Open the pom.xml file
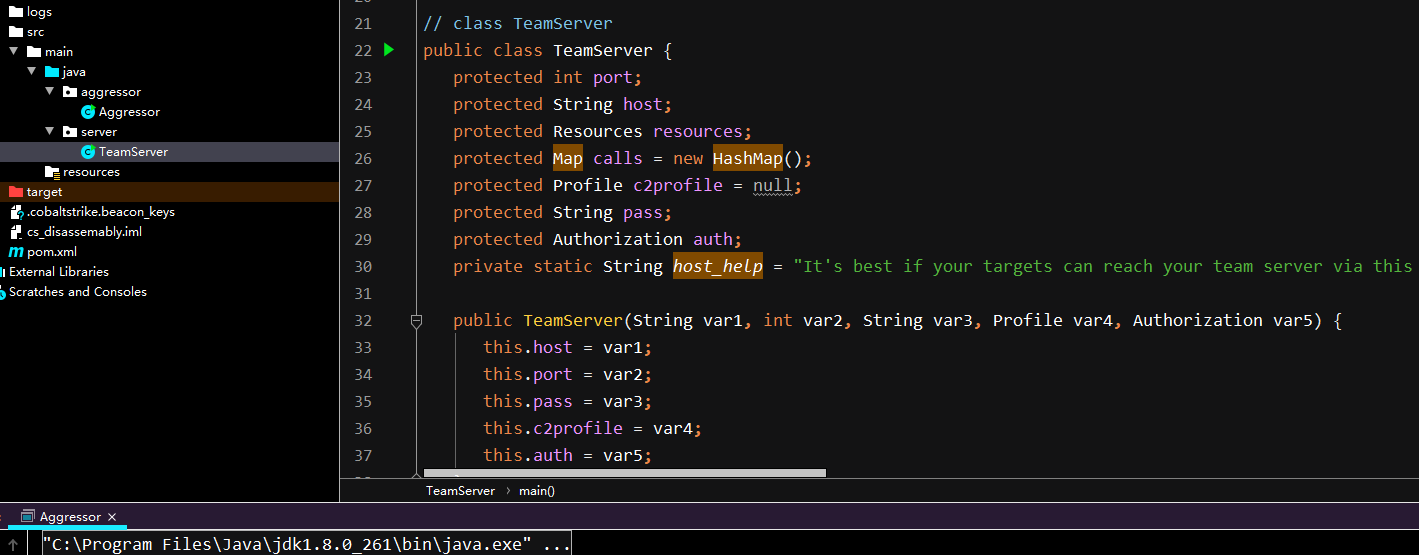This screenshot has height=555, width=1419. coord(52,252)
